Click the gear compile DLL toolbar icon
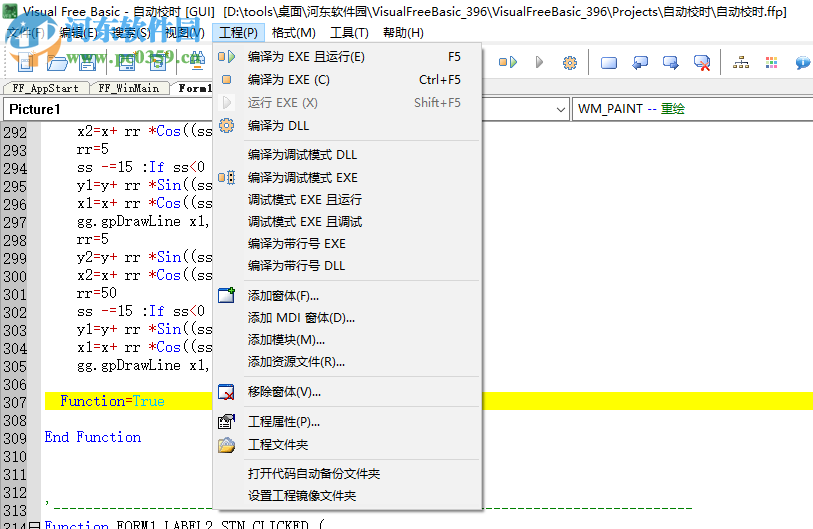 570,63
